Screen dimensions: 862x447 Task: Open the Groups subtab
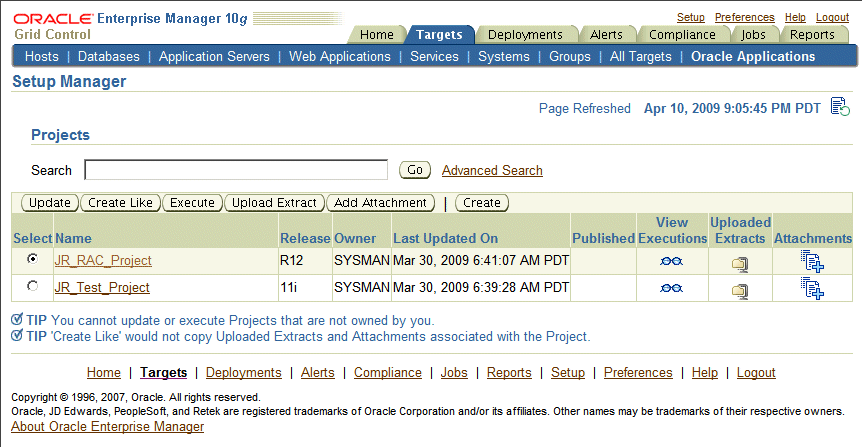pyautogui.click(x=570, y=57)
